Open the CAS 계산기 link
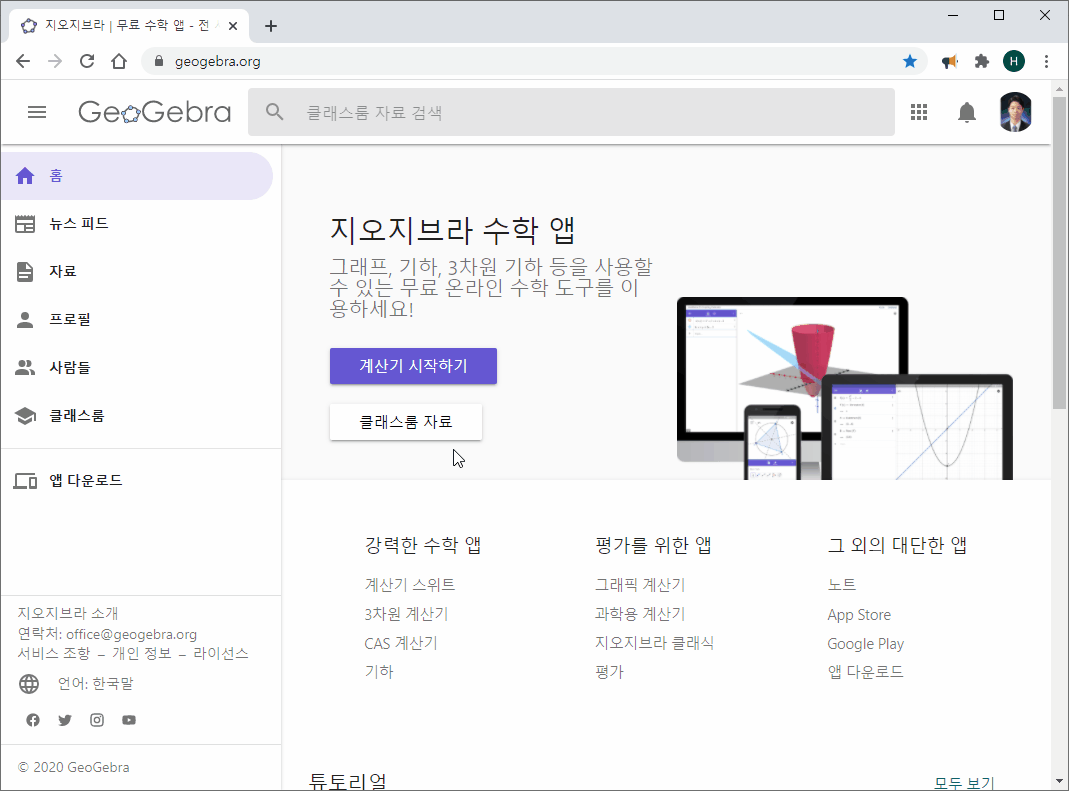Viewport: 1069px width, 791px height. tap(401, 644)
